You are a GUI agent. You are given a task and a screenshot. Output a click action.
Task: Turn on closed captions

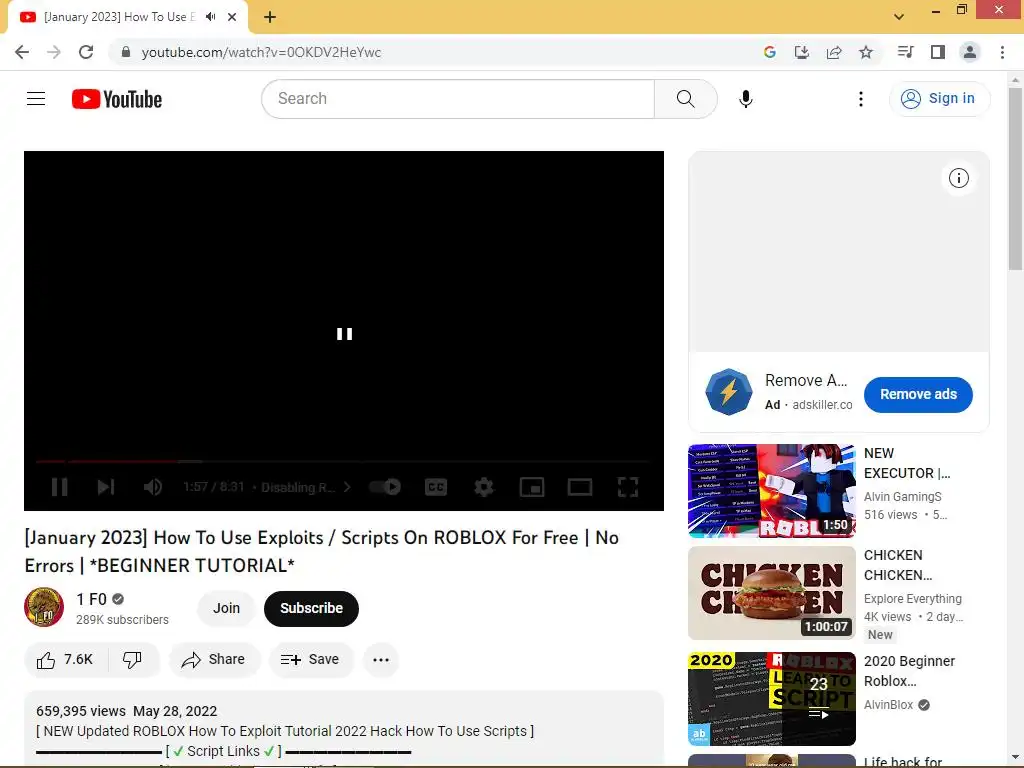click(436, 487)
